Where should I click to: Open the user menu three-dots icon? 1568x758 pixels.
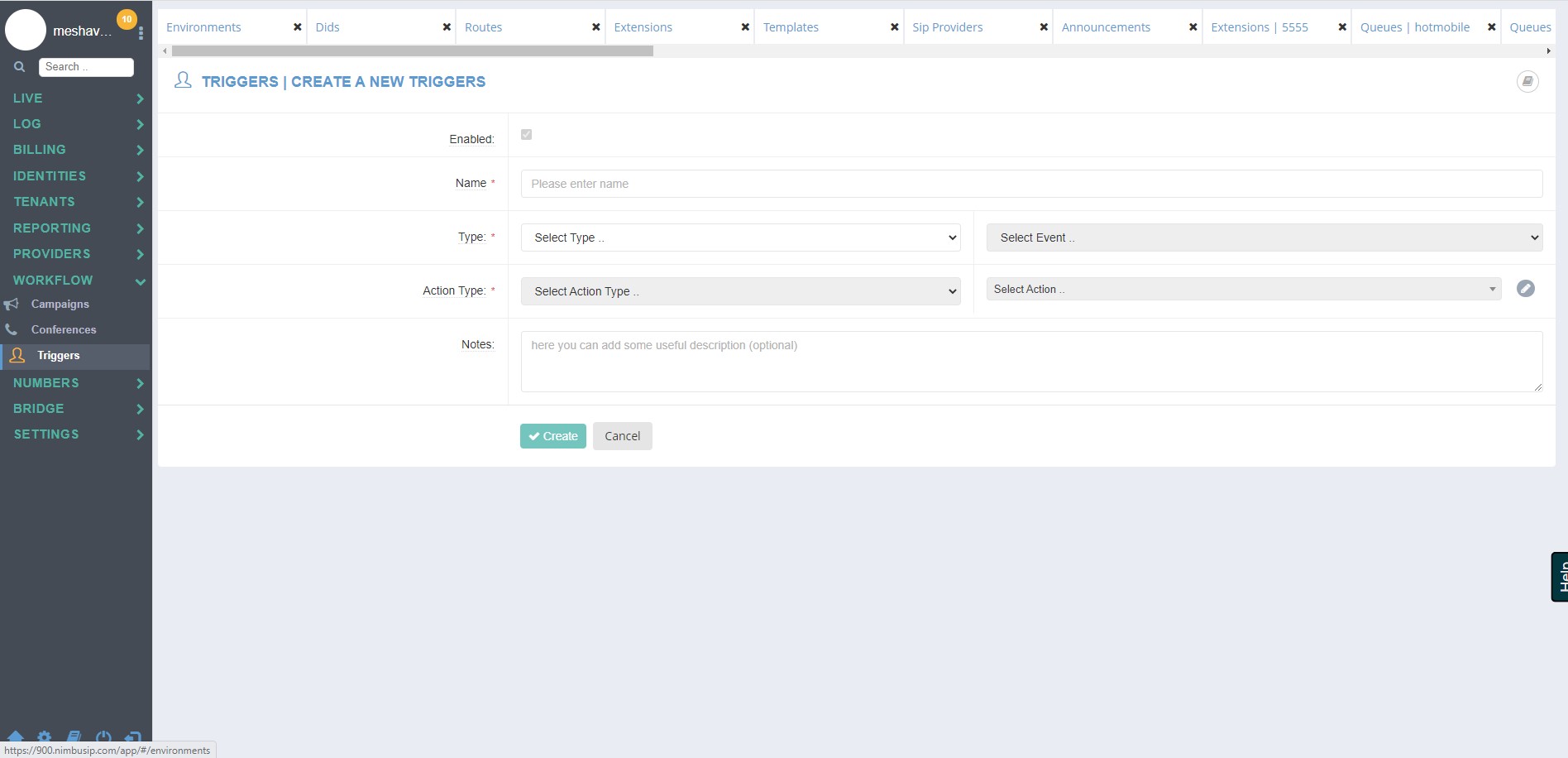coord(141,33)
